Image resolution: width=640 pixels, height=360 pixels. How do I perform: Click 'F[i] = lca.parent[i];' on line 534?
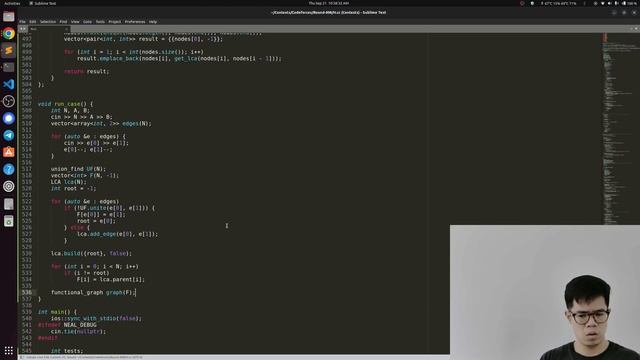[x=111, y=280]
